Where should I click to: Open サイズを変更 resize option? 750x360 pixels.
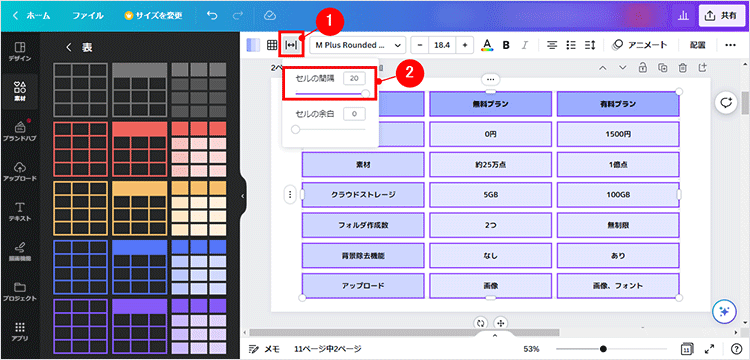(154, 15)
